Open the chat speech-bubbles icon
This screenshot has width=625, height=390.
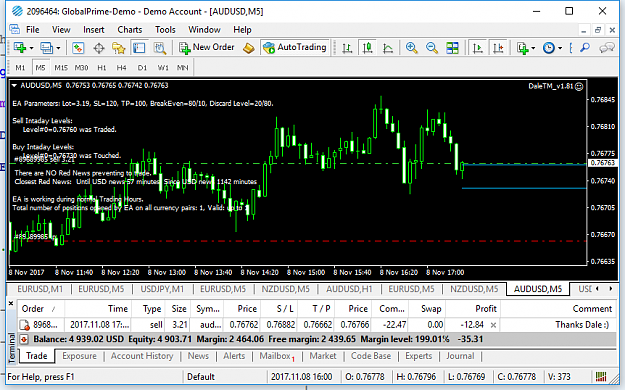click(x=607, y=48)
